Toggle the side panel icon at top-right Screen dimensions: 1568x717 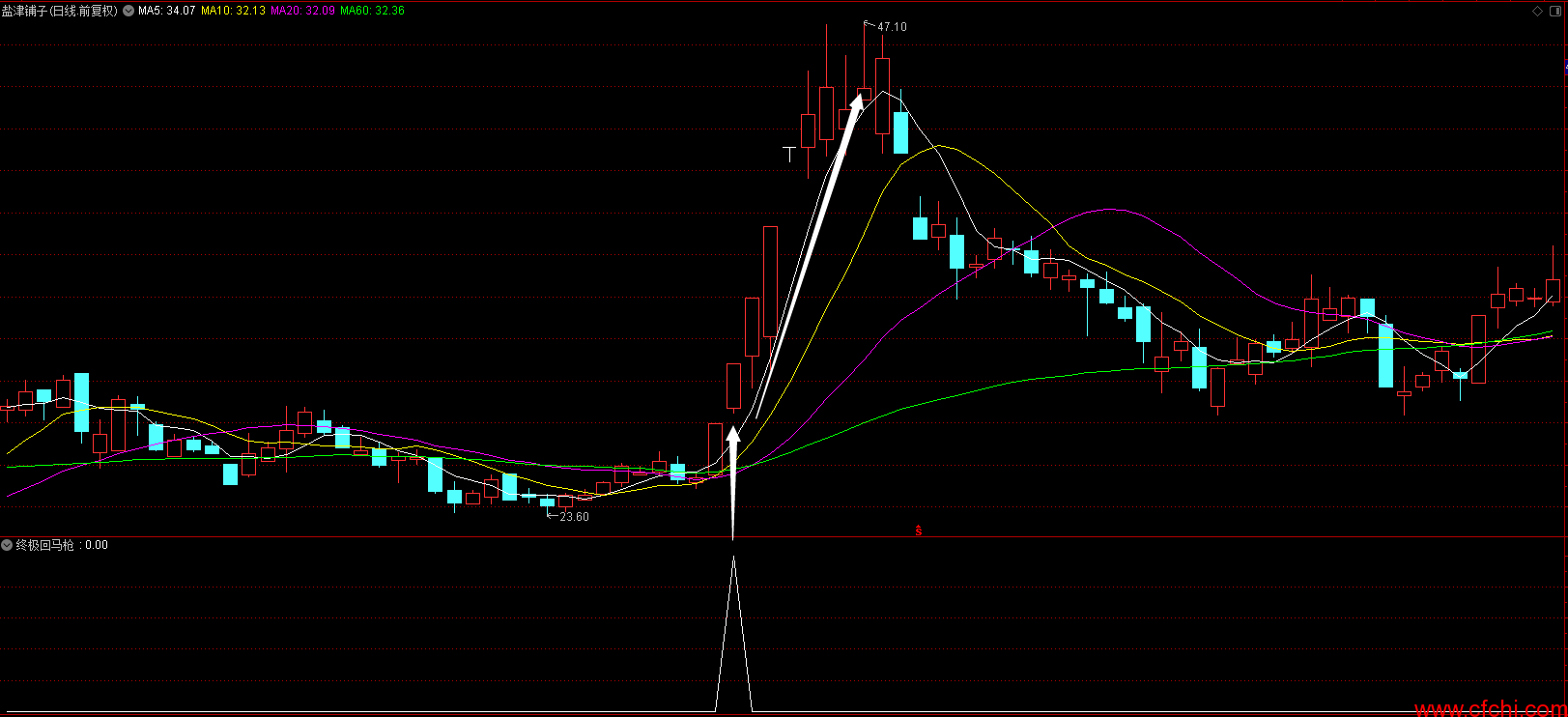1555,12
